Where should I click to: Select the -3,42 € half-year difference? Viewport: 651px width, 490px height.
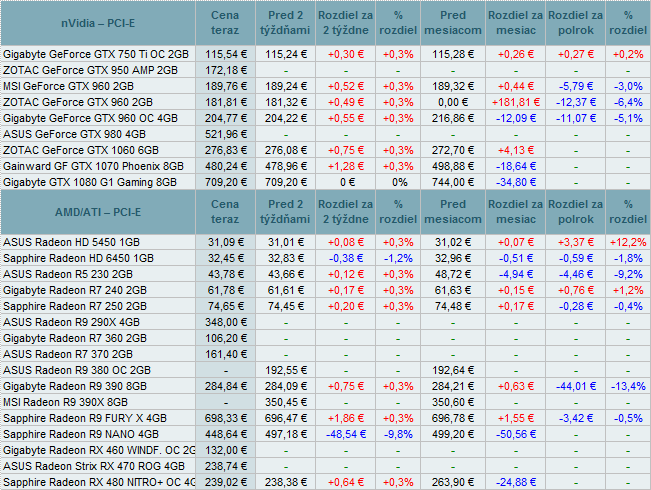pos(576,418)
